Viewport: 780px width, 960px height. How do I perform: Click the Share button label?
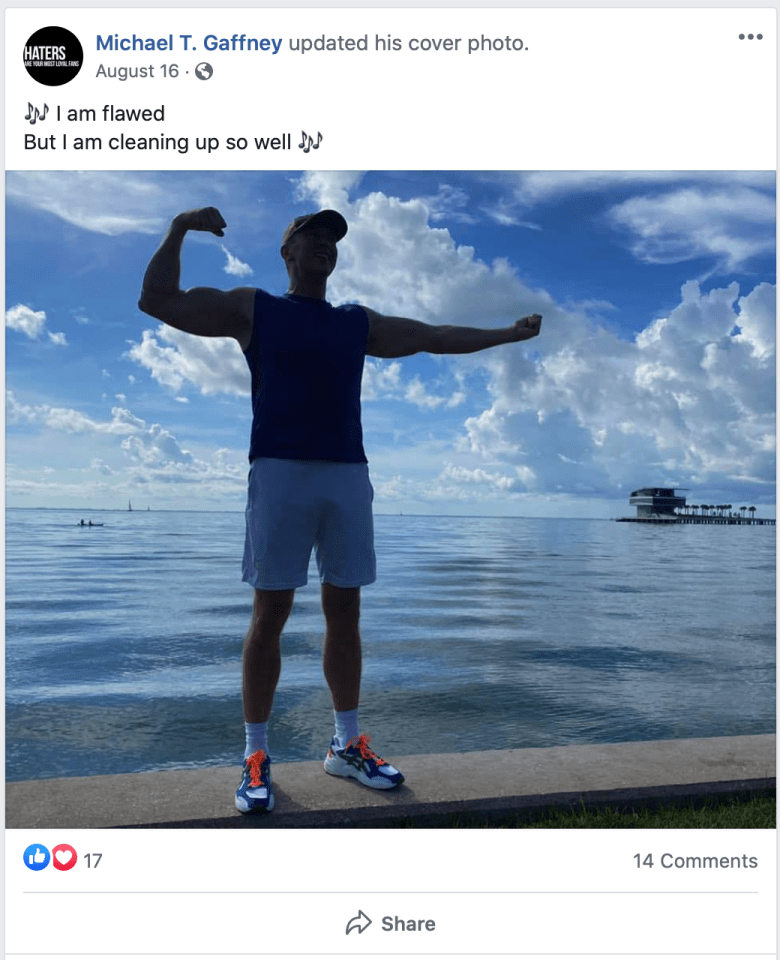pyautogui.click(x=408, y=923)
